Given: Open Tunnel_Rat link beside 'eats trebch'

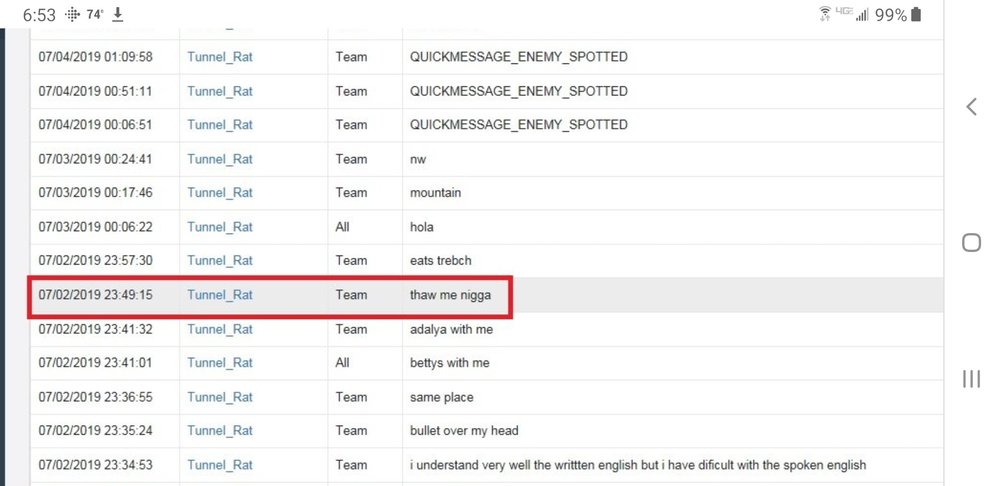Looking at the screenshot, I should click(x=220, y=261).
